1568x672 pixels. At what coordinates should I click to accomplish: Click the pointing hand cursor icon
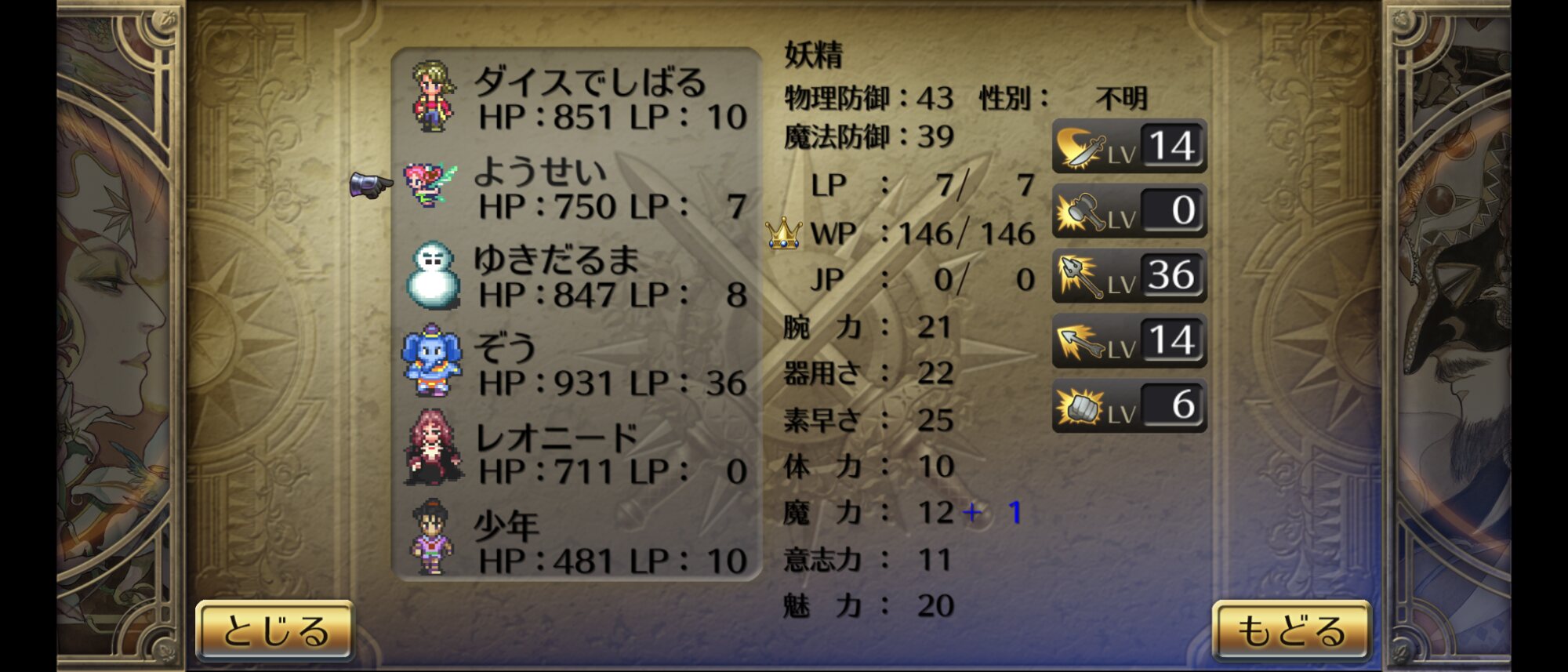coord(371,185)
